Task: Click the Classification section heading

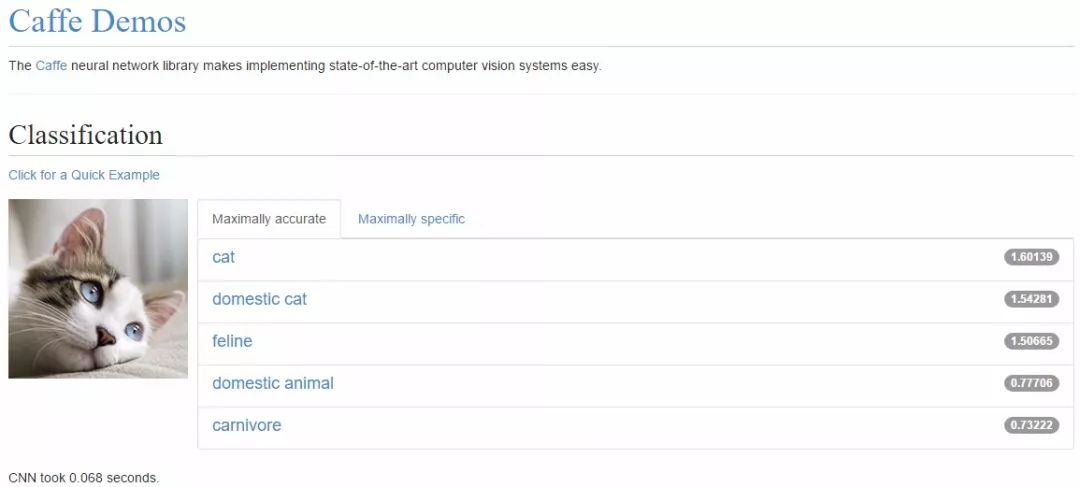Action: pyautogui.click(x=85, y=135)
